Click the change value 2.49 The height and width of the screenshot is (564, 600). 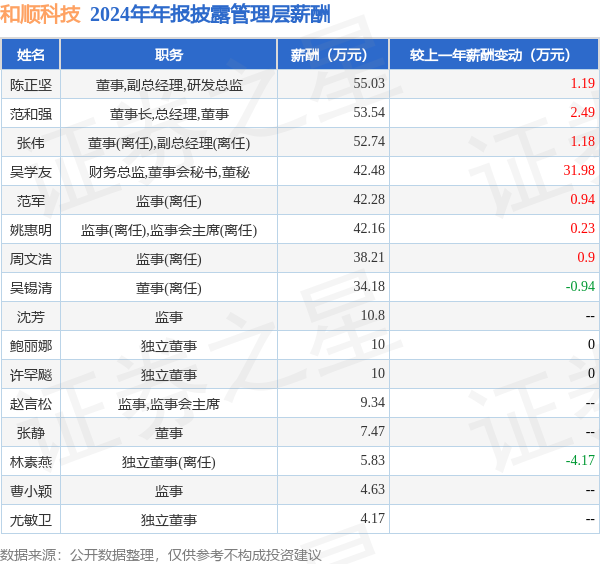click(582, 112)
